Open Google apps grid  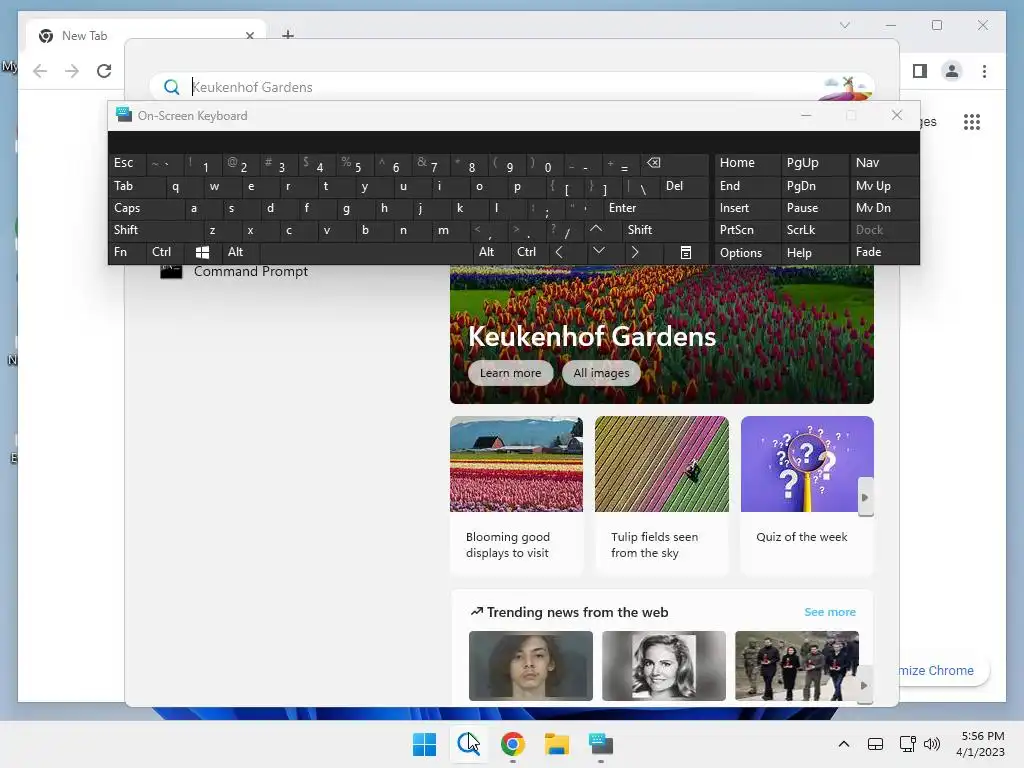(972, 121)
